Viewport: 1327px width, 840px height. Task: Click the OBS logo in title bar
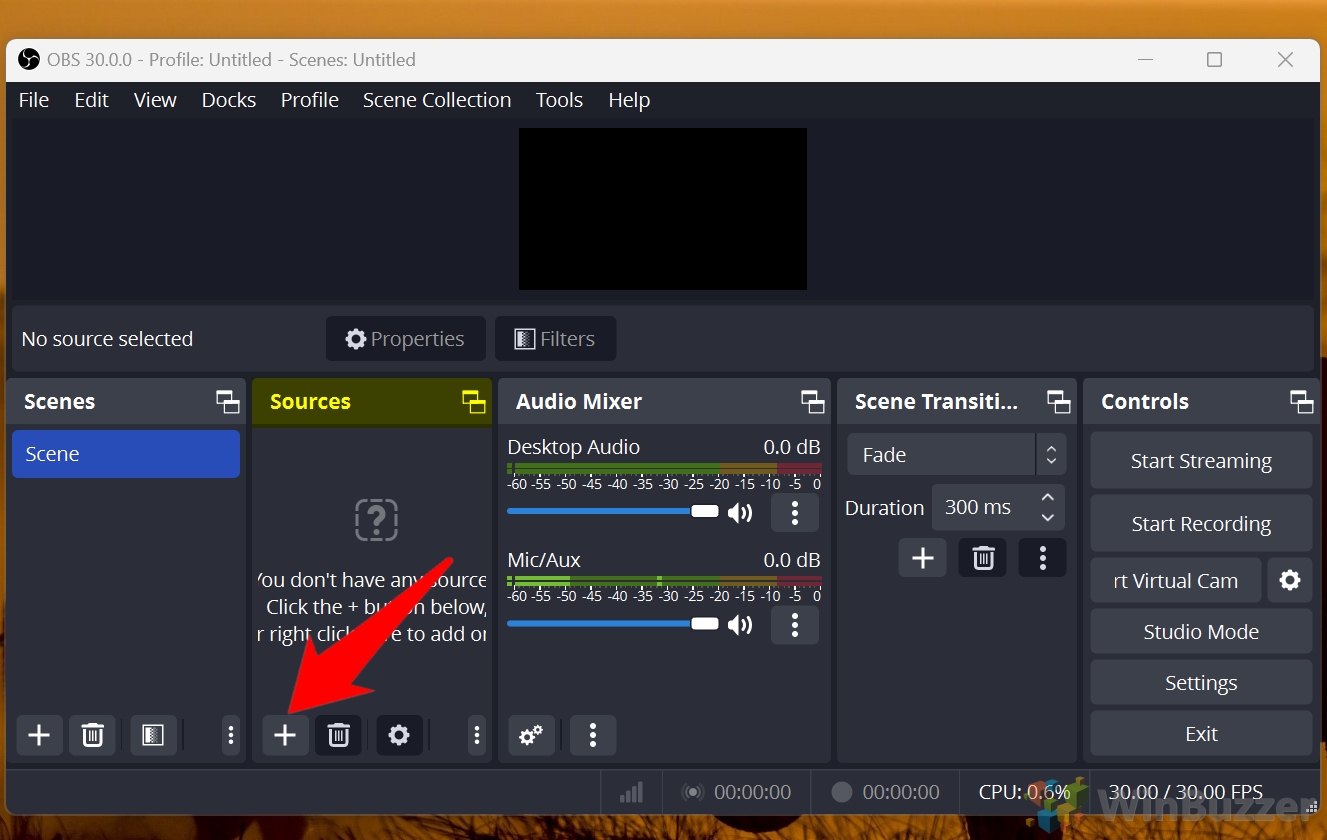pyautogui.click(x=29, y=60)
